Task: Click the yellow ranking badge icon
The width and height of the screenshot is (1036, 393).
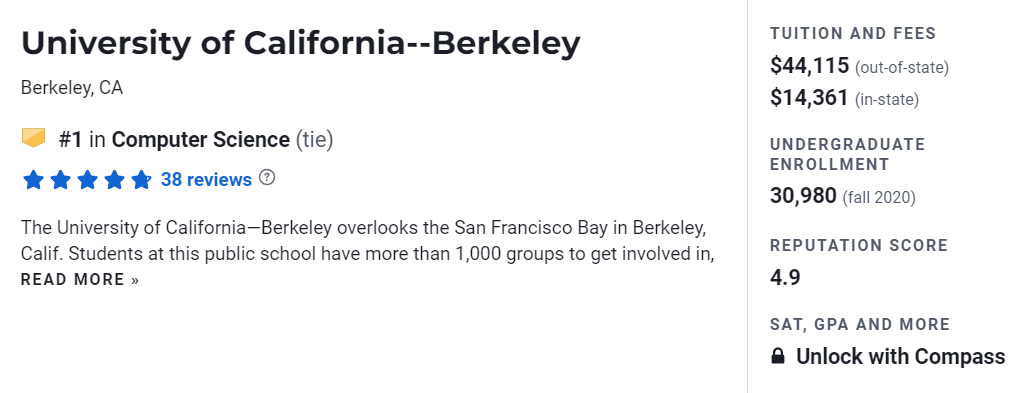Action: pos(33,138)
